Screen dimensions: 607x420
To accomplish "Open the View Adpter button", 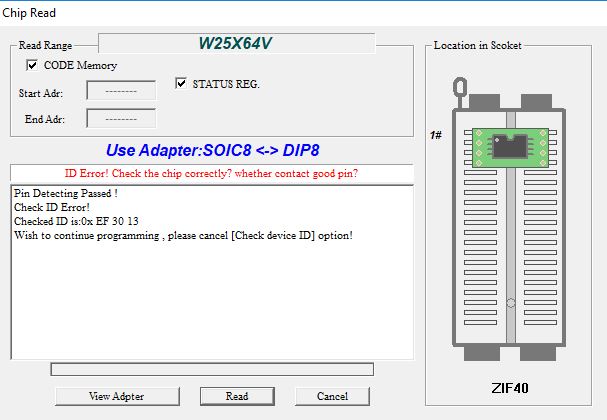I will tap(117, 396).
